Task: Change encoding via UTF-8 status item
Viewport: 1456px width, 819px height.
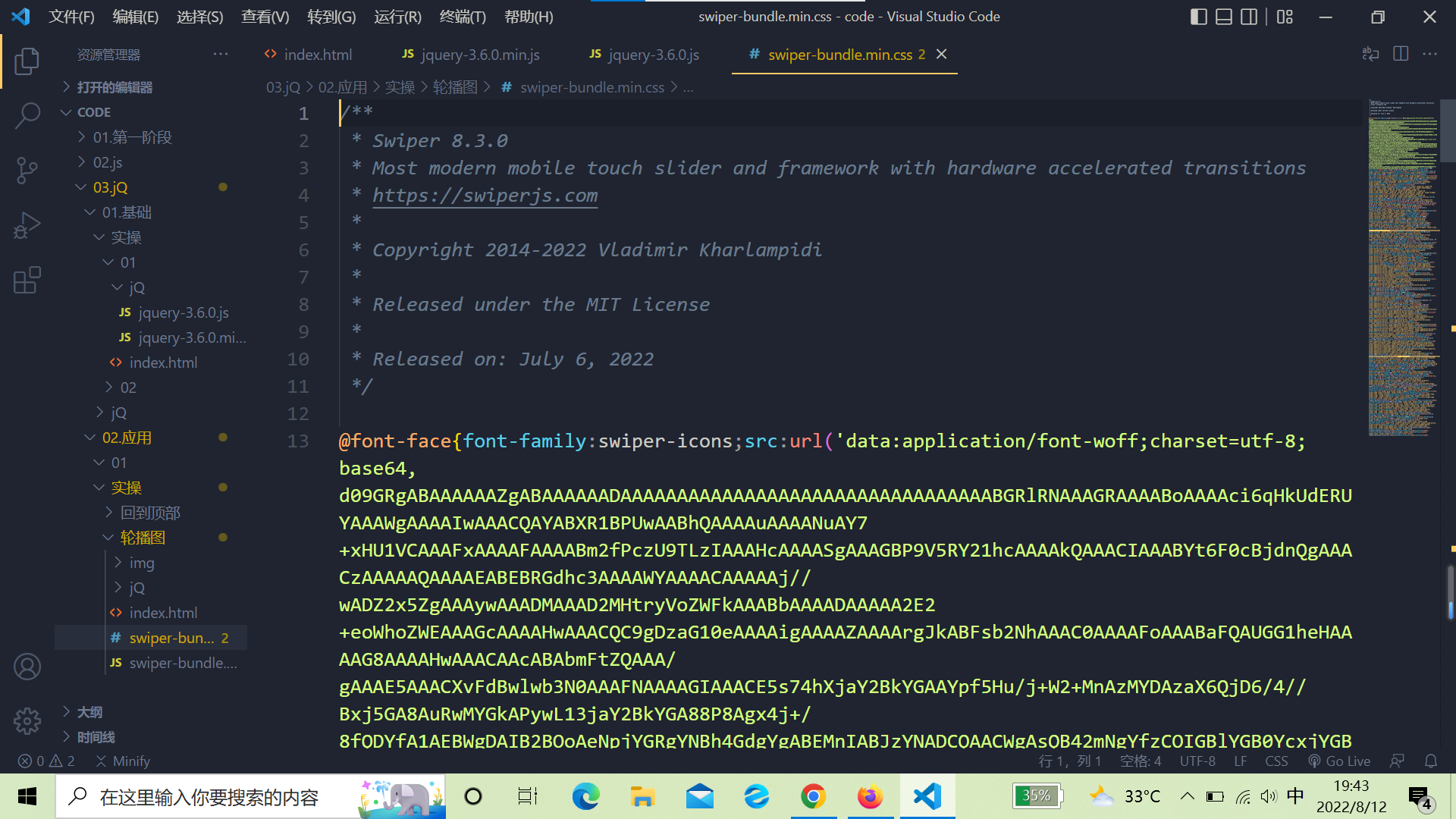Action: click(x=1197, y=761)
